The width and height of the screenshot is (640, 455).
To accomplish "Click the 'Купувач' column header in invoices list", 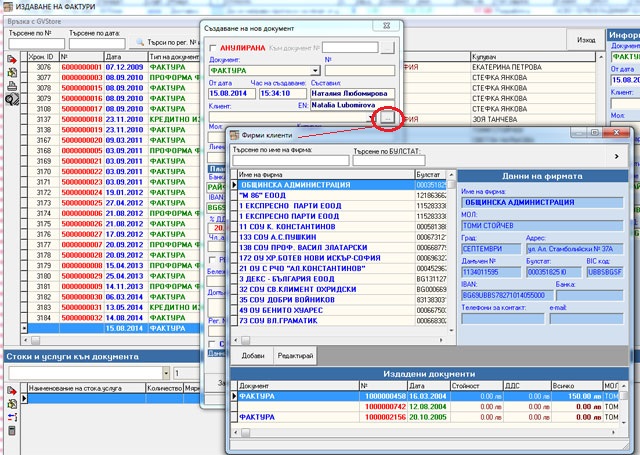I will tap(533, 57).
